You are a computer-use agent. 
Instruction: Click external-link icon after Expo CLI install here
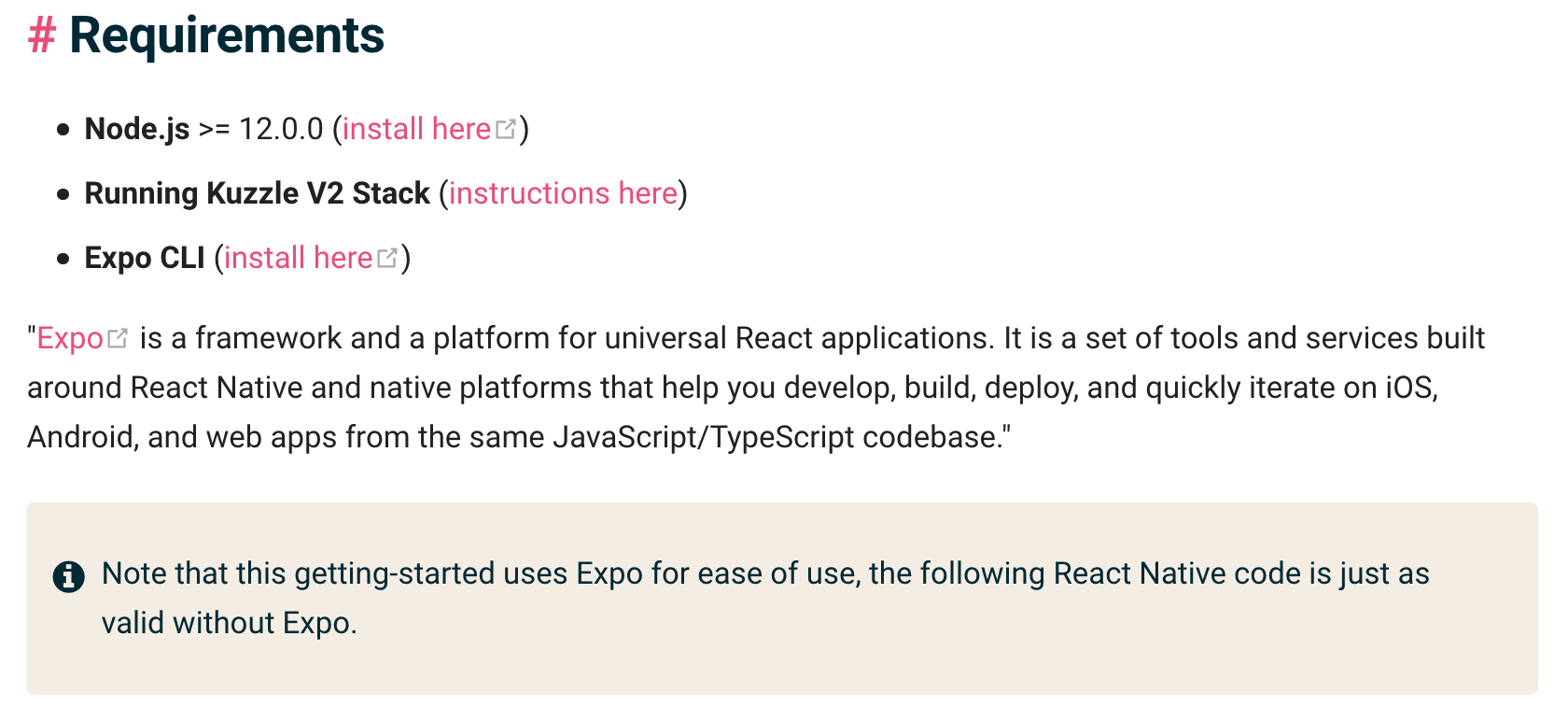[386, 258]
